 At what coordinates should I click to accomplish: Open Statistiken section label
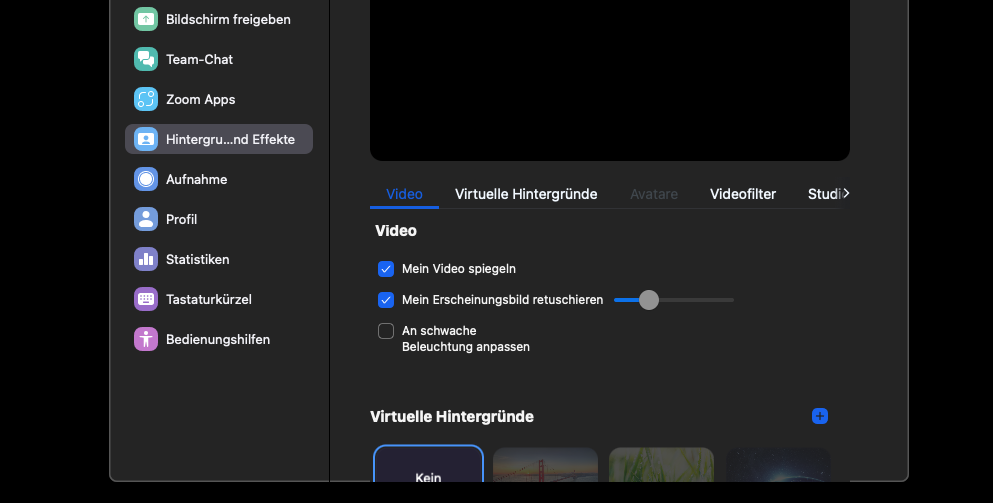(x=198, y=259)
